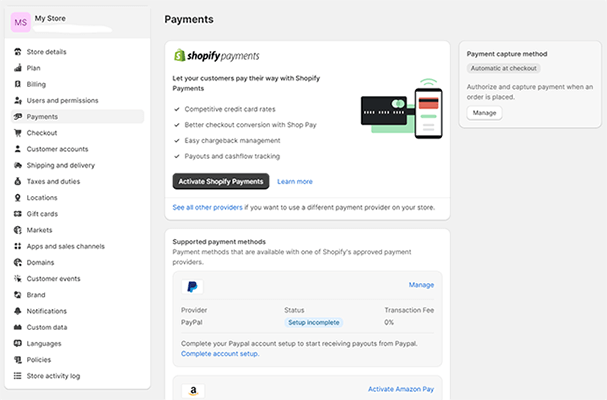Select Apps and sales channels
Image resolution: width=607 pixels, height=400 pixels.
66,246
